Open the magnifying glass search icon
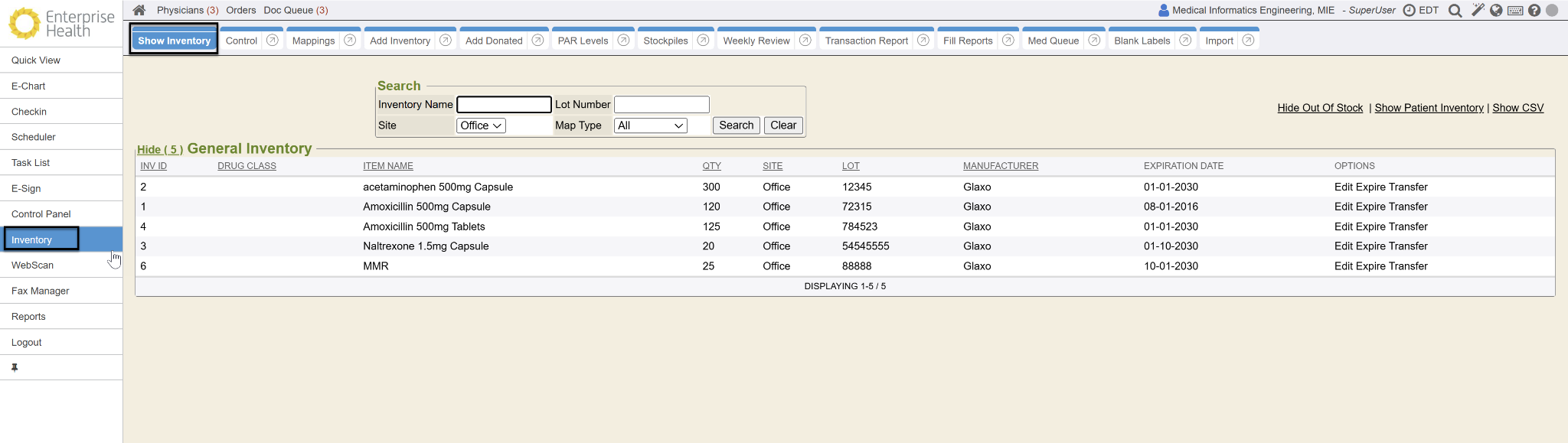This screenshot has width=1568, height=443. click(1455, 11)
